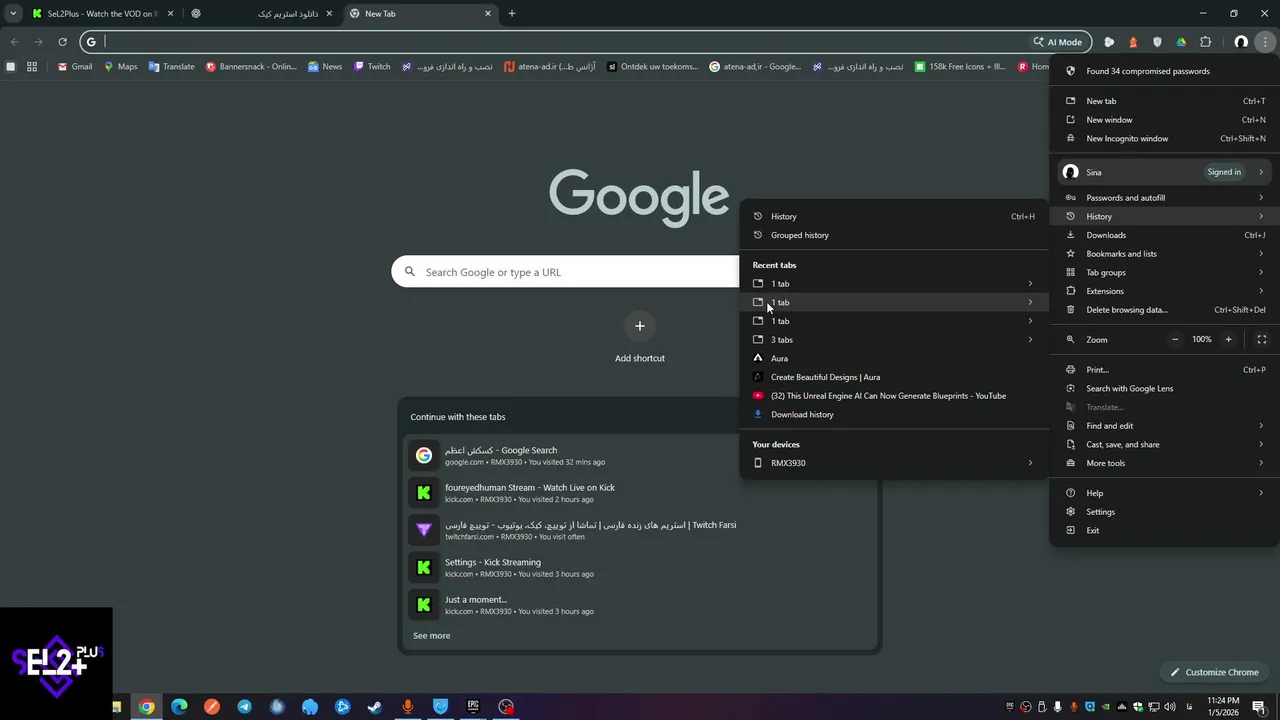Open the Ontdek uw toekoms bookmark
The height and width of the screenshot is (720, 1280).
click(653, 67)
